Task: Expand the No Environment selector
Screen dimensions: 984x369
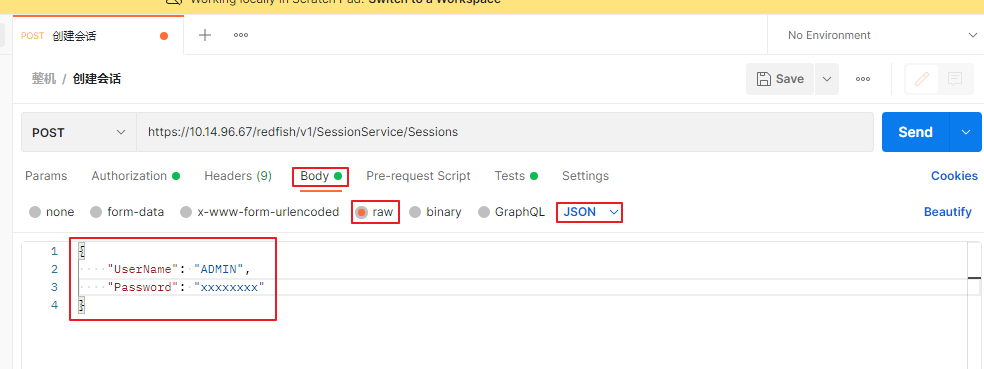Action: pyautogui.click(x=876, y=35)
